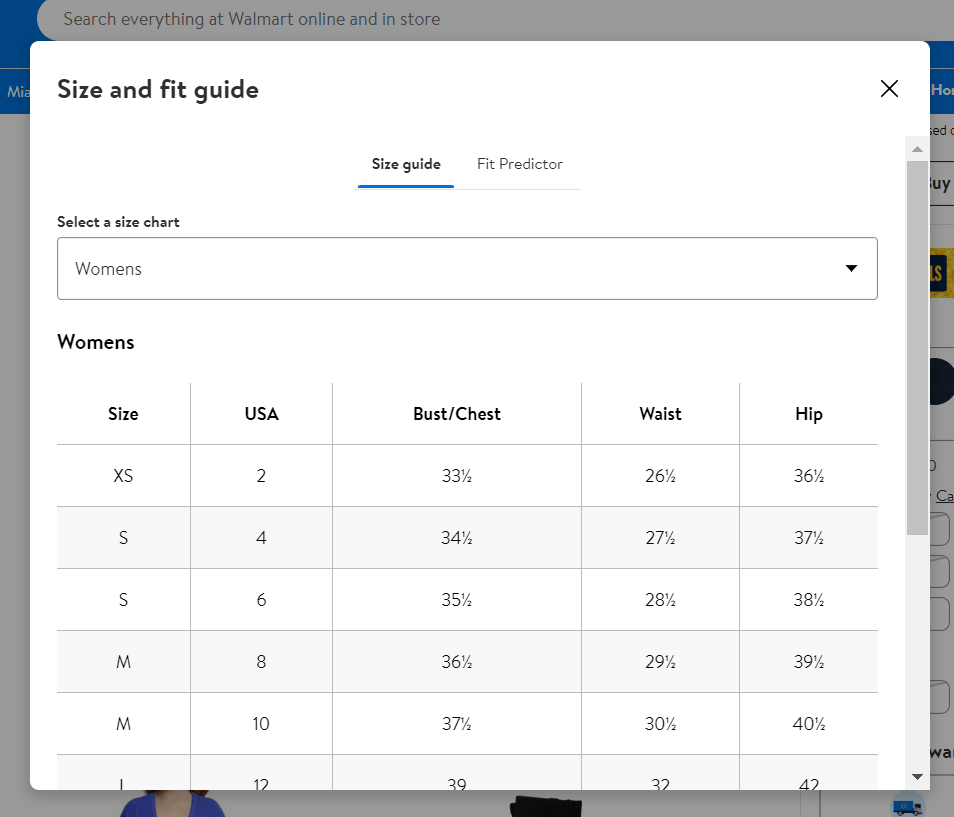Select the XS size row cell
954x817 pixels.
(x=124, y=476)
